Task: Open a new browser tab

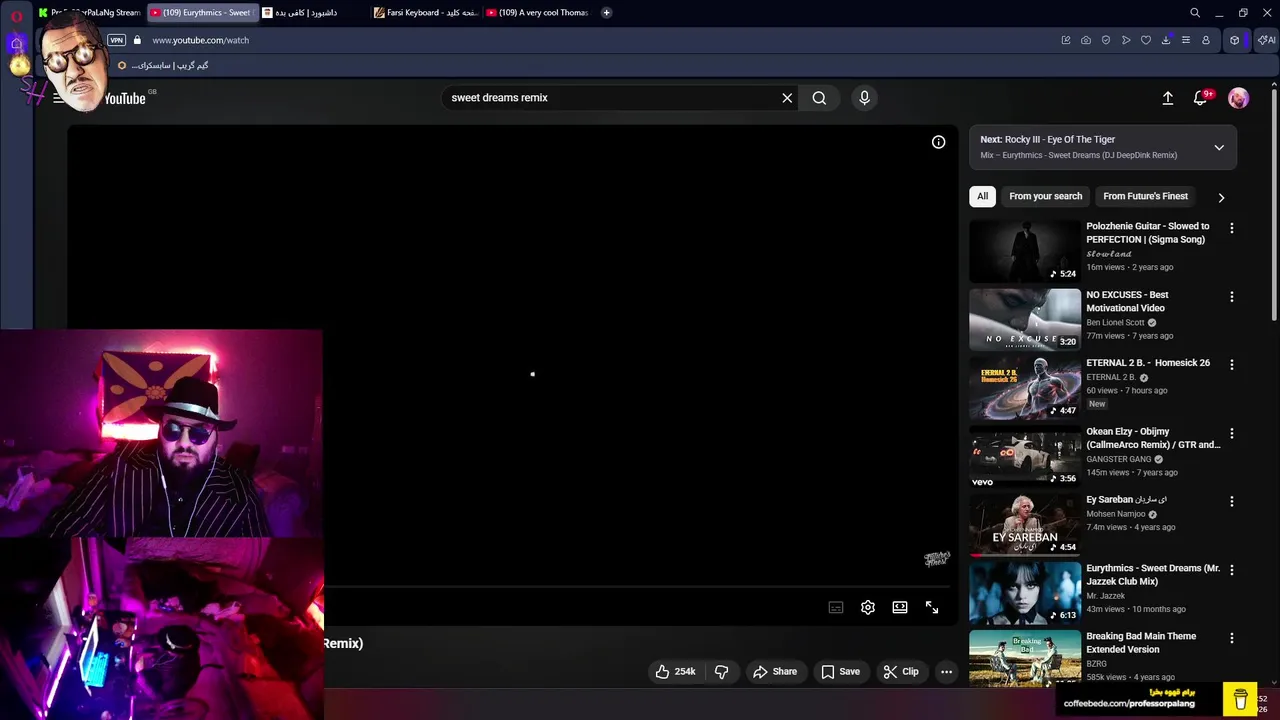Action: pos(606,13)
